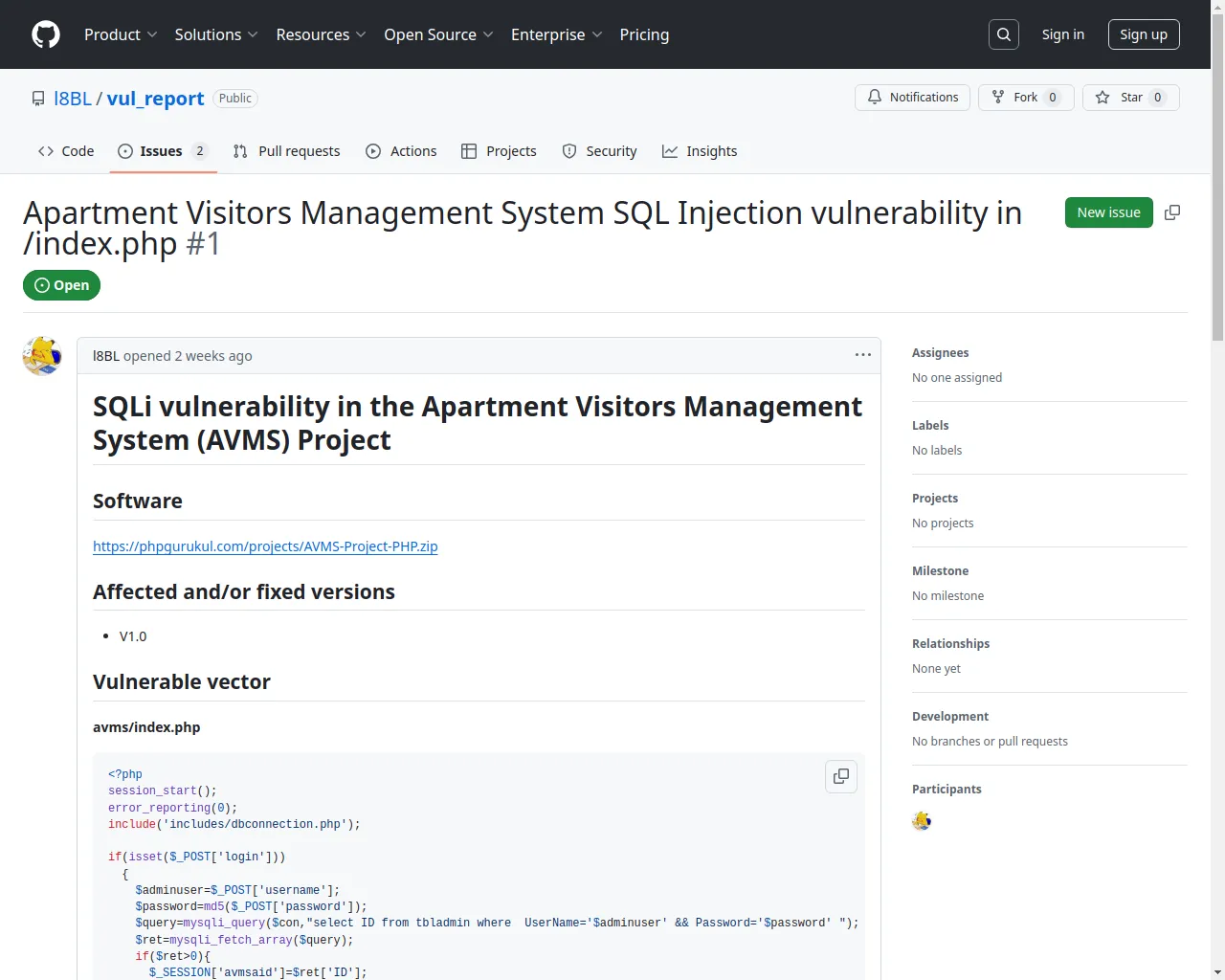Expand the Resources menu

pyautogui.click(x=322, y=34)
